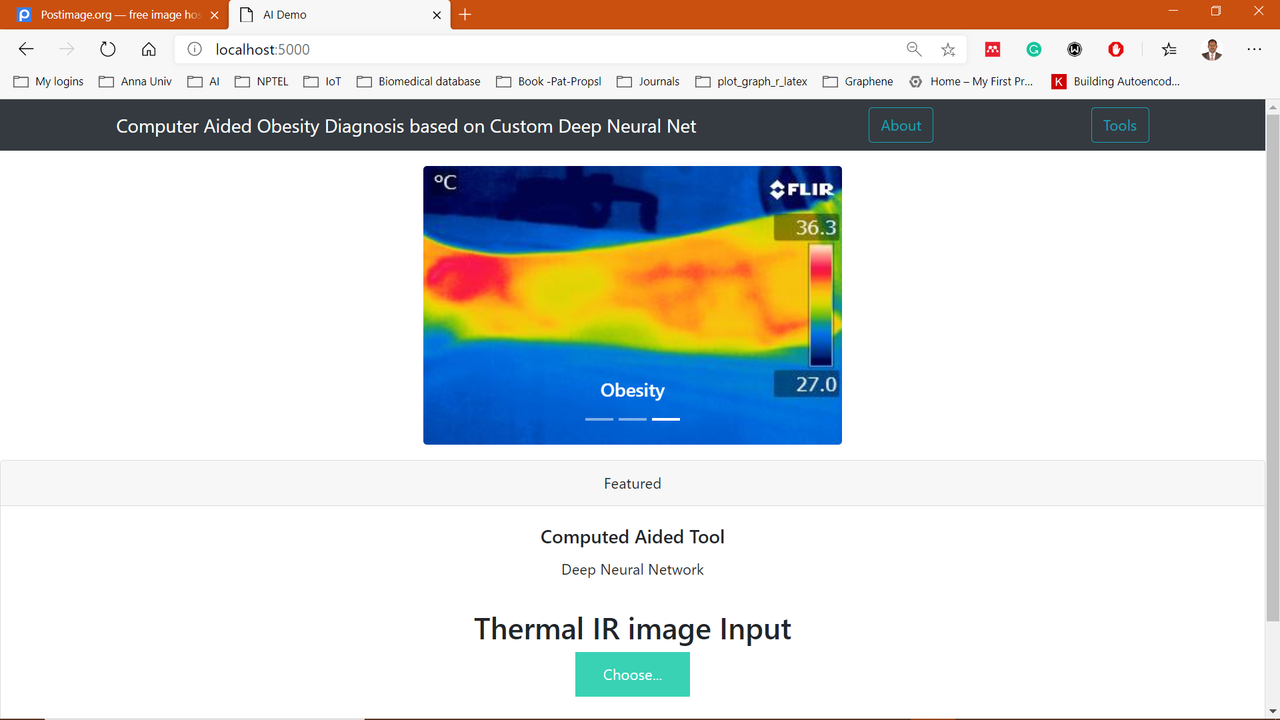Image resolution: width=1280 pixels, height=720 pixels.
Task: Click the Thermal IR image Input heading
Action: coord(632,629)
